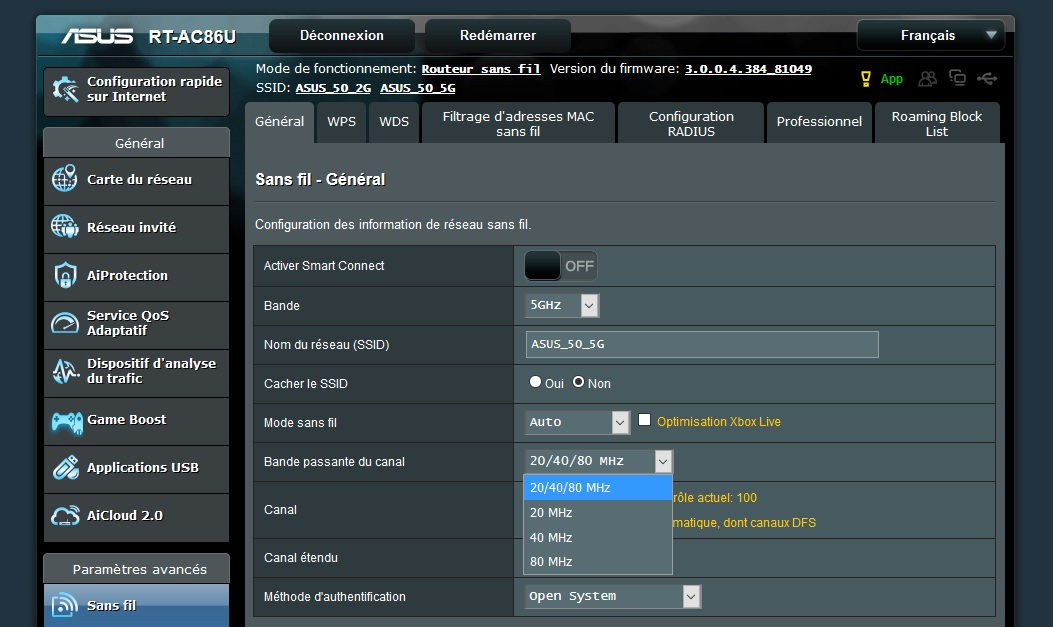Open the Français language dropdown
Screen dimensions: 1053x627
pyautogui.click(x=931, y=36)
